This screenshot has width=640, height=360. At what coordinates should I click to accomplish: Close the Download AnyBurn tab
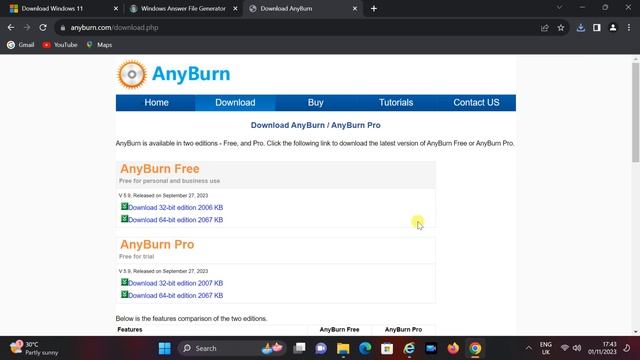tap(355, 9)
